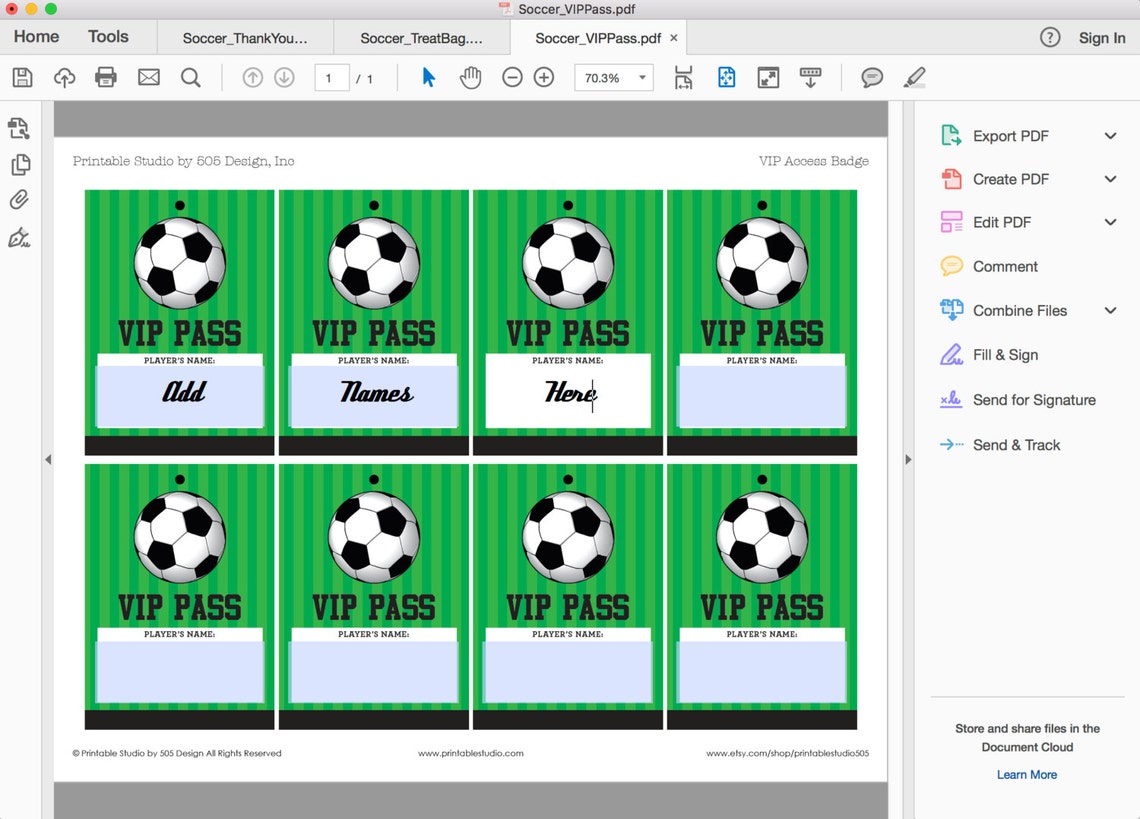This screenshot has height=819, width=1140.
Task: Zoom in on the page
Action: [543, 77]
